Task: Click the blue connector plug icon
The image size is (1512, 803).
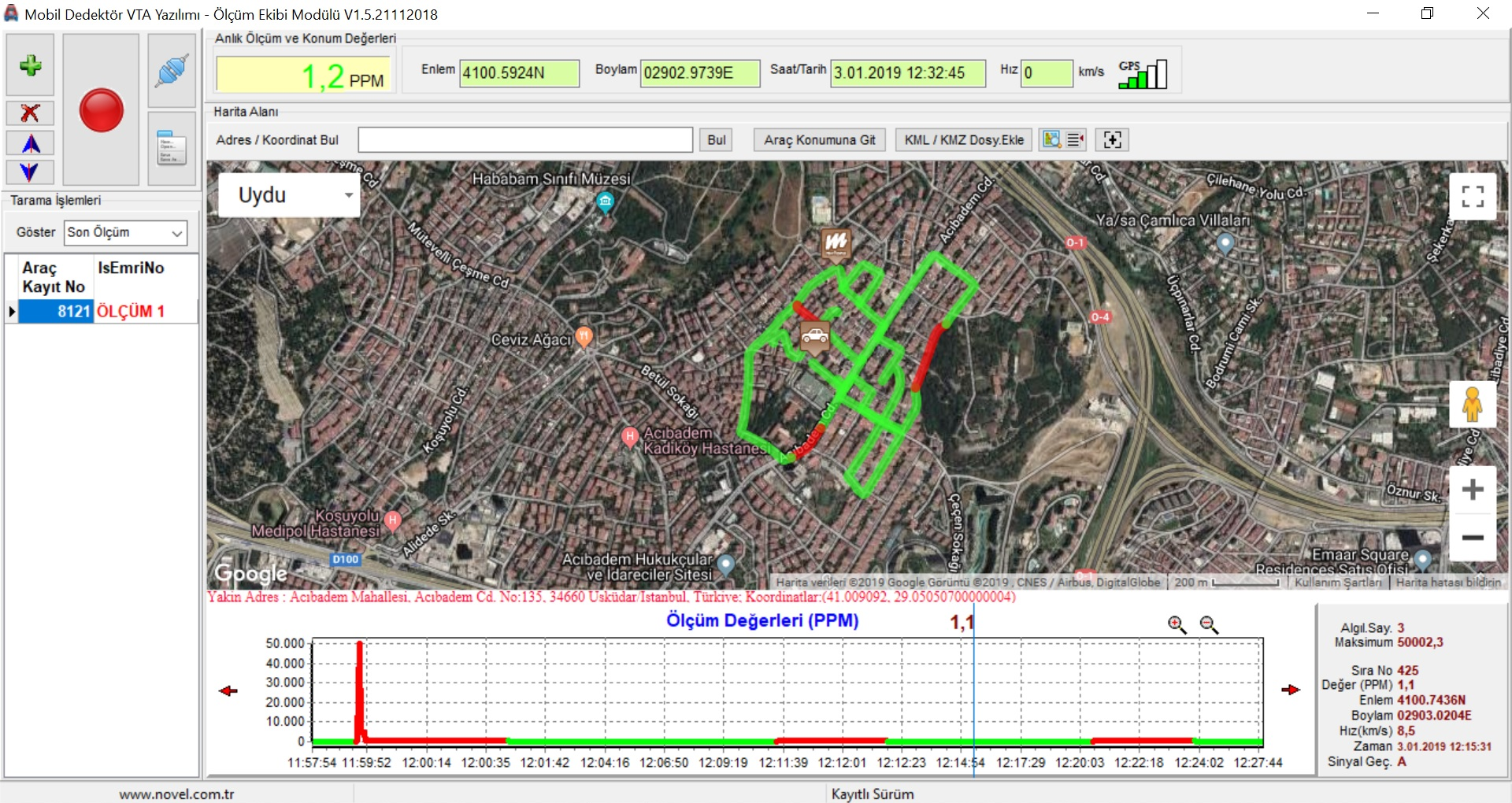Action: [172, 71]
